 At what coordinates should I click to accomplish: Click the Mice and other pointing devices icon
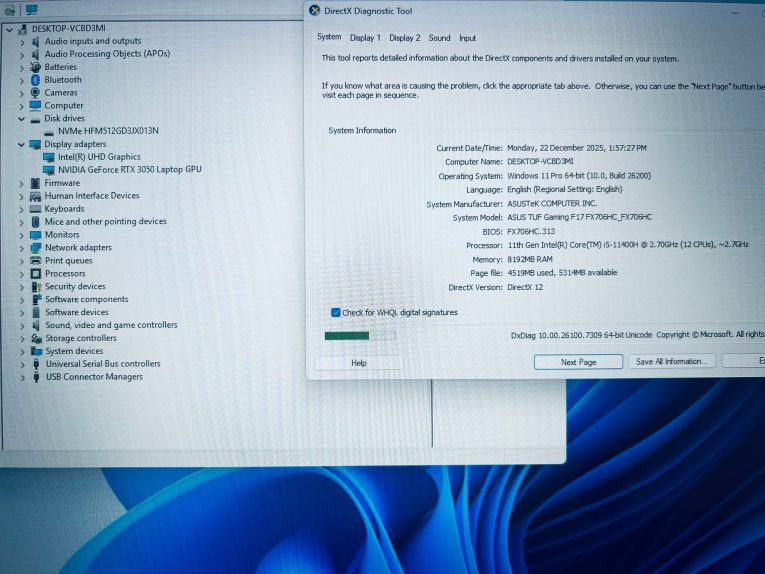pos(35,222)
